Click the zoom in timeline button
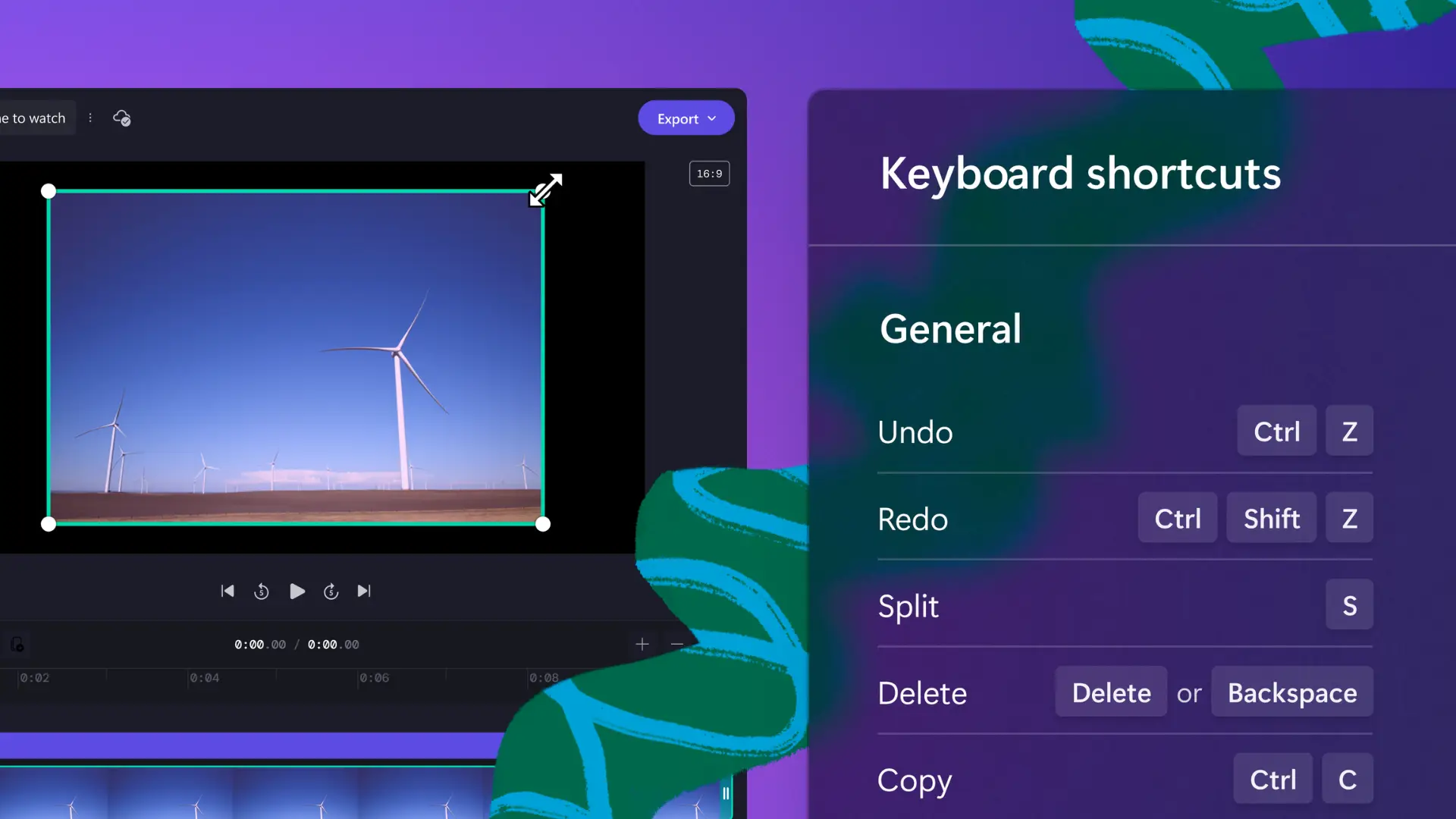Image resolution: width=1456 pixels, height=819 pixels. [x=641, y=644]
